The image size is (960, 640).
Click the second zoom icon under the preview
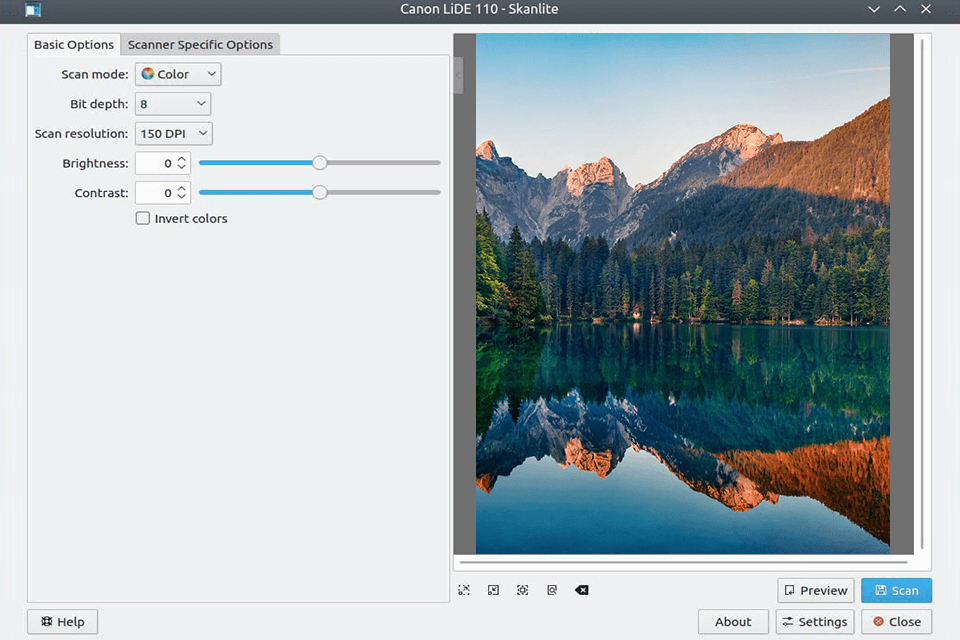click(493, 590)
